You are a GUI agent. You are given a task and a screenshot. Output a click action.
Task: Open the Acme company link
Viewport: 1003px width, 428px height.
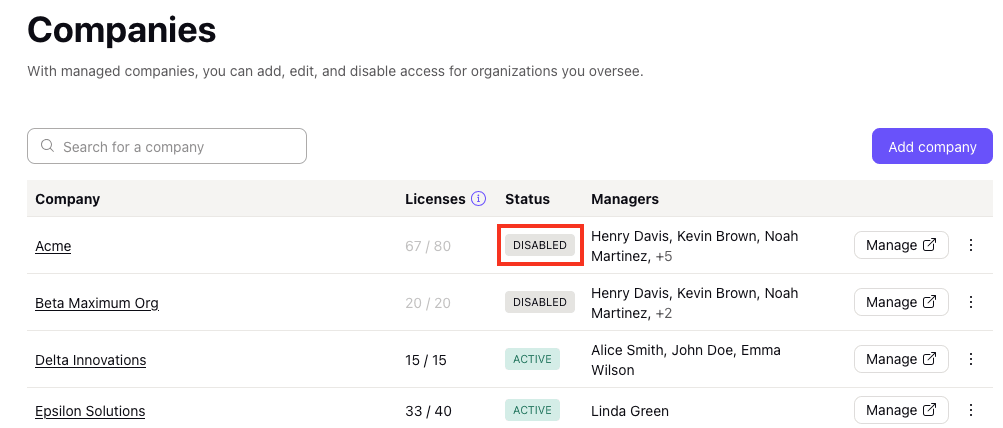[53, 246]
